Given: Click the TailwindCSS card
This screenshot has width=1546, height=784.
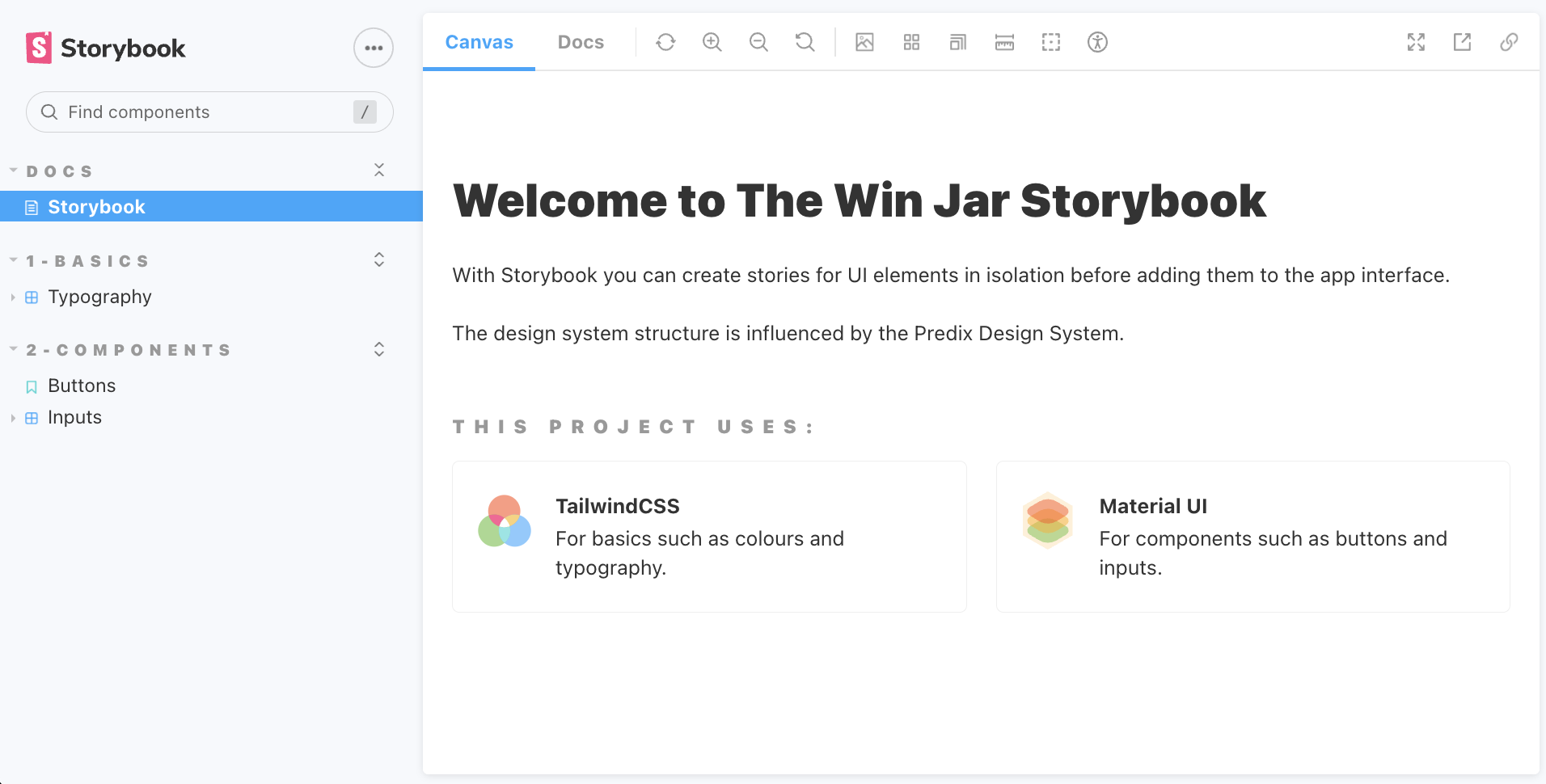Looking at the screenshot, I should point(709,537).
